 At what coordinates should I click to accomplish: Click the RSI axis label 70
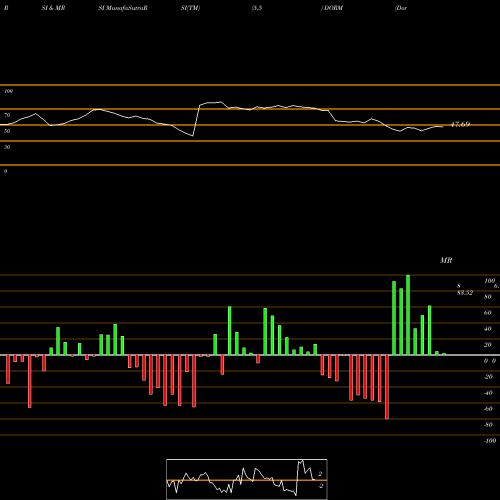coord(7,115)
